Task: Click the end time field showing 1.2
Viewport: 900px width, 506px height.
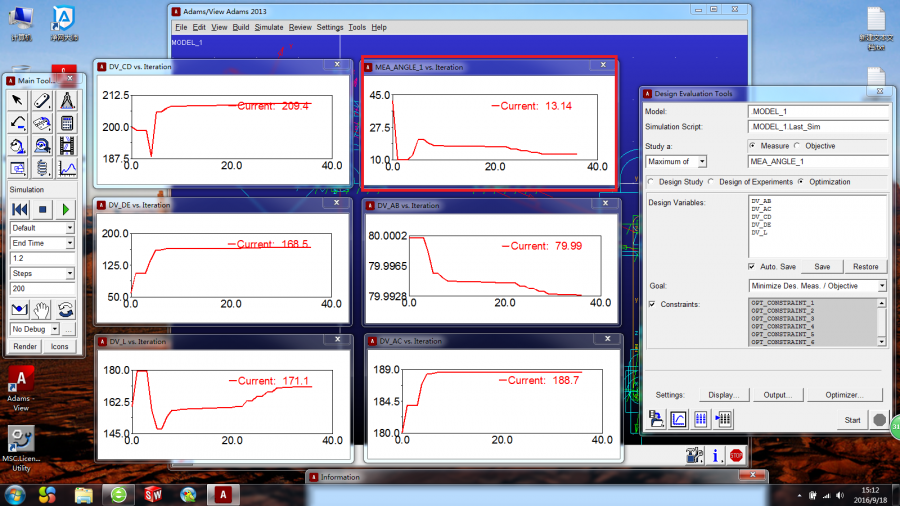Action: pyautogui.click(x=42, y=258)
